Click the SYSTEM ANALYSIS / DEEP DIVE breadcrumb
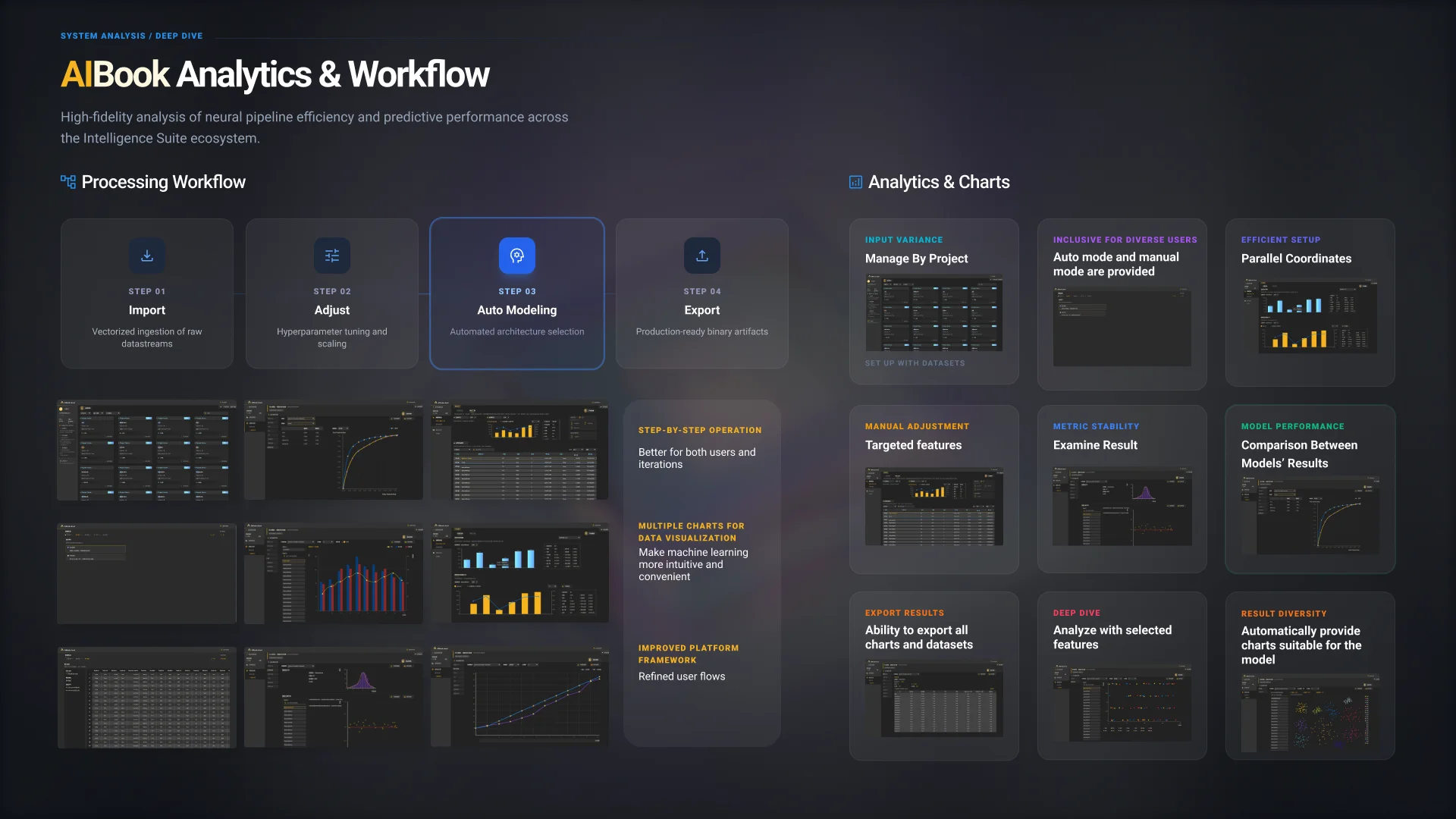 [x=132, y=36]
